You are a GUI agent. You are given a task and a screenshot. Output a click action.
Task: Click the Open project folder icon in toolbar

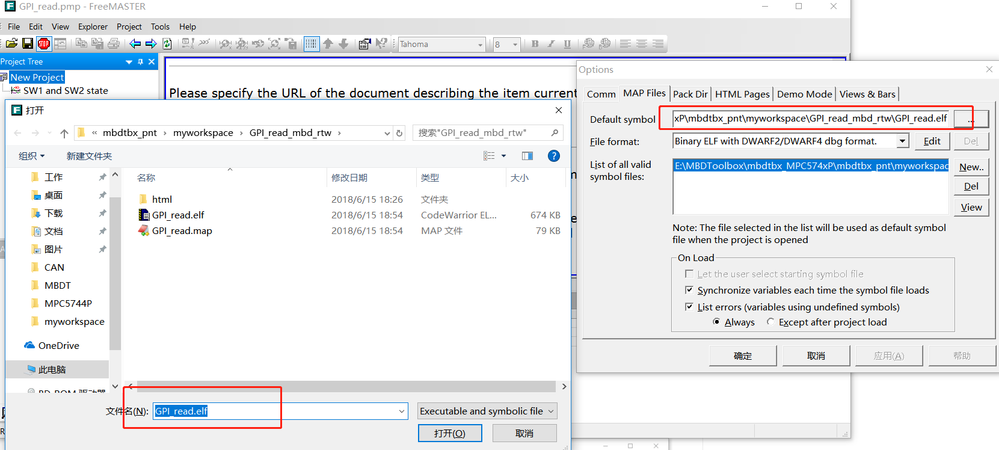tap(11, 44)
